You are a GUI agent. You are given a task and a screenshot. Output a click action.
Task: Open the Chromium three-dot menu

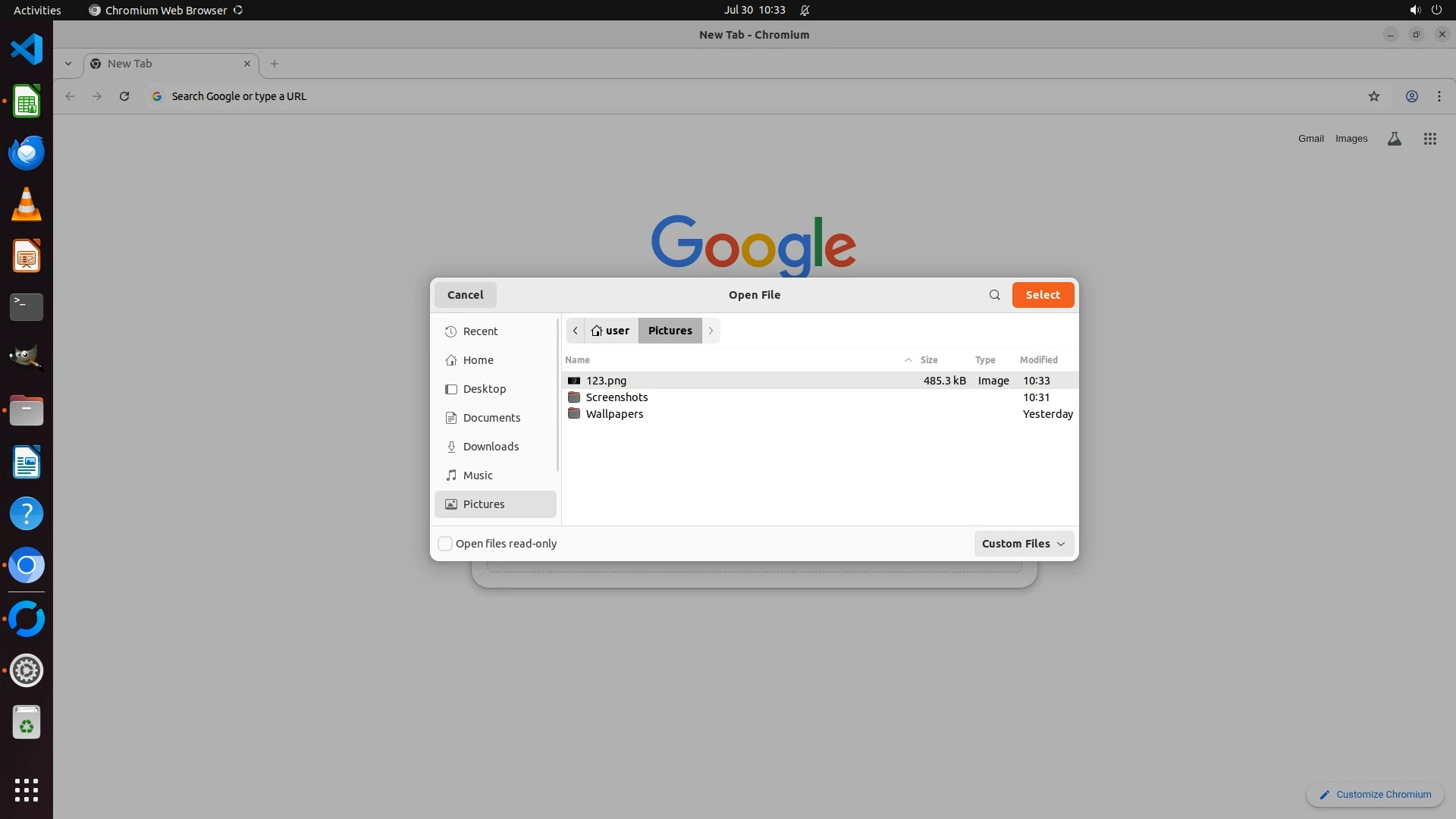pos(1439,96)
